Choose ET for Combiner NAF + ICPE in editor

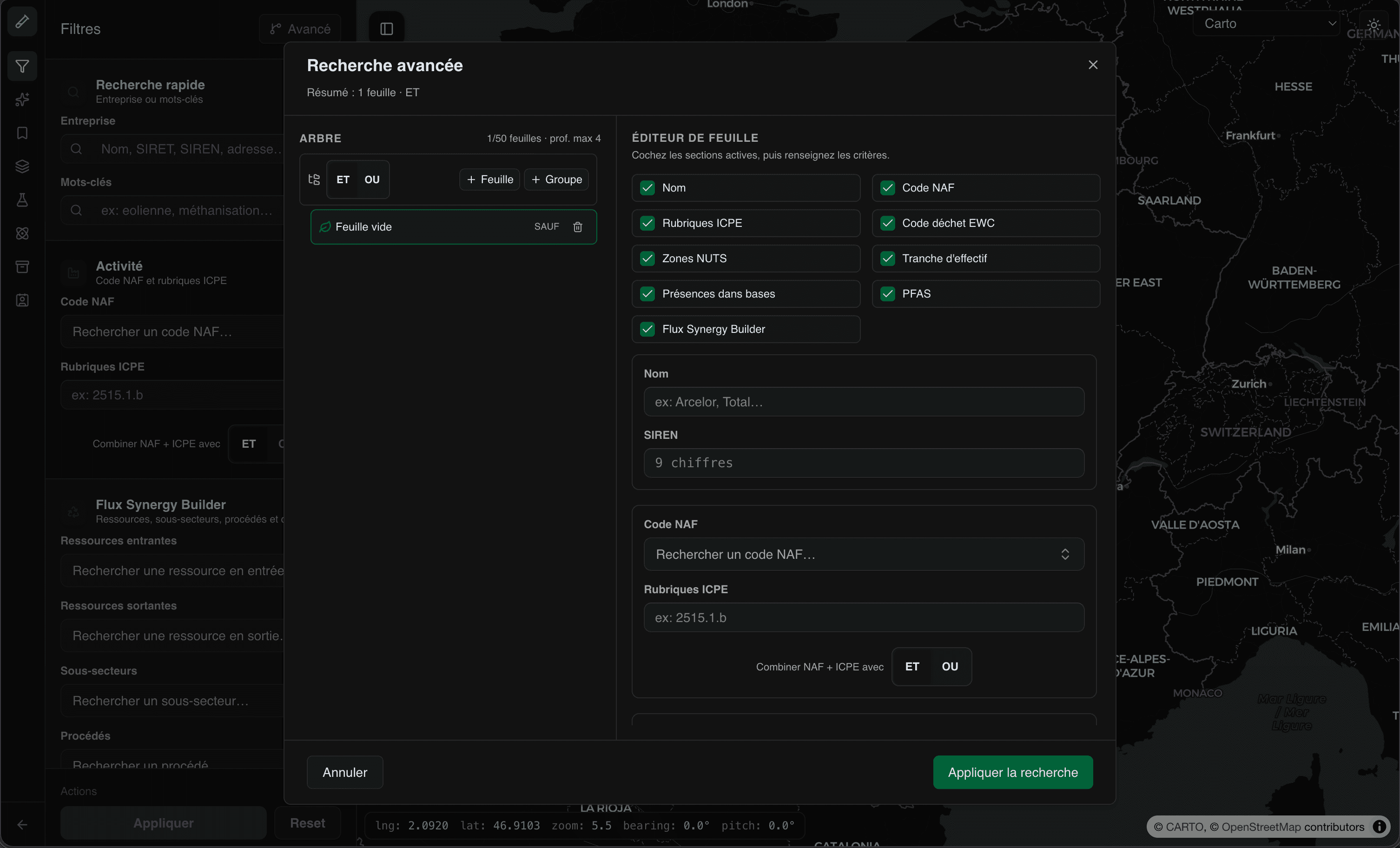(912, 667)
